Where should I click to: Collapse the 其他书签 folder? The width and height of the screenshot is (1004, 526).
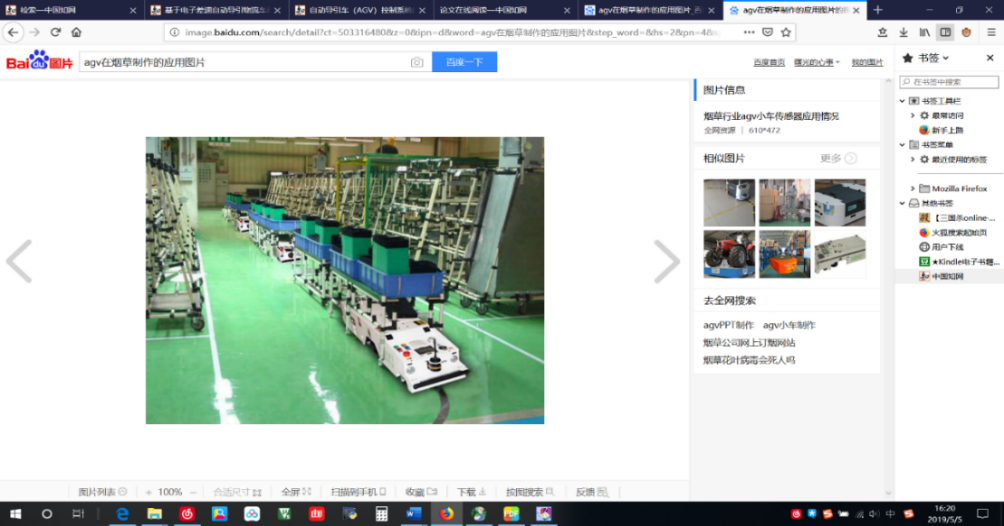tap(903, 203)
